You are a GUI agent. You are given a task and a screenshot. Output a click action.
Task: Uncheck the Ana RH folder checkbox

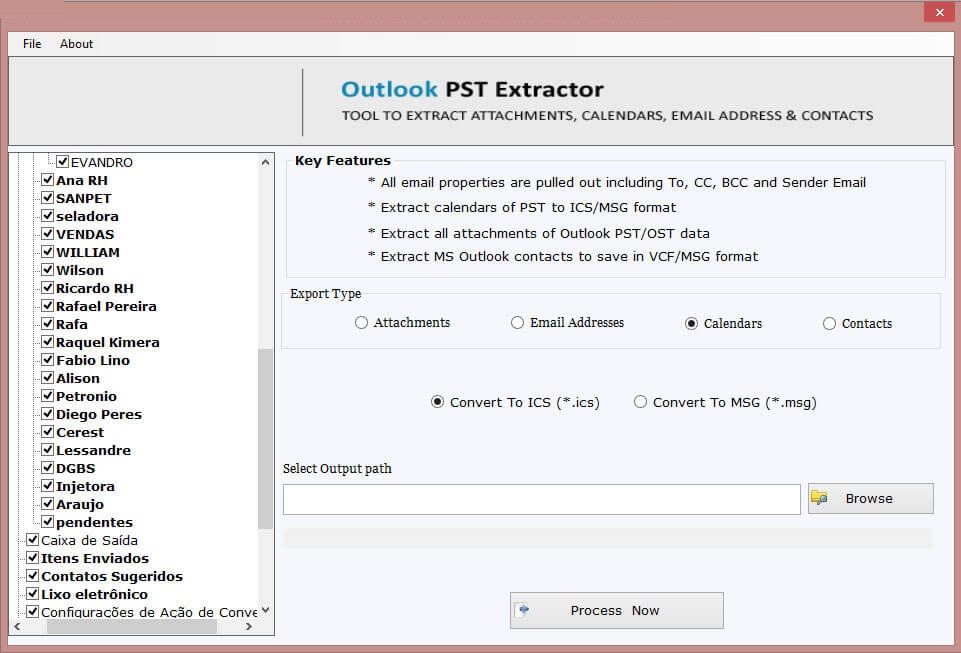tap(48, 180)
